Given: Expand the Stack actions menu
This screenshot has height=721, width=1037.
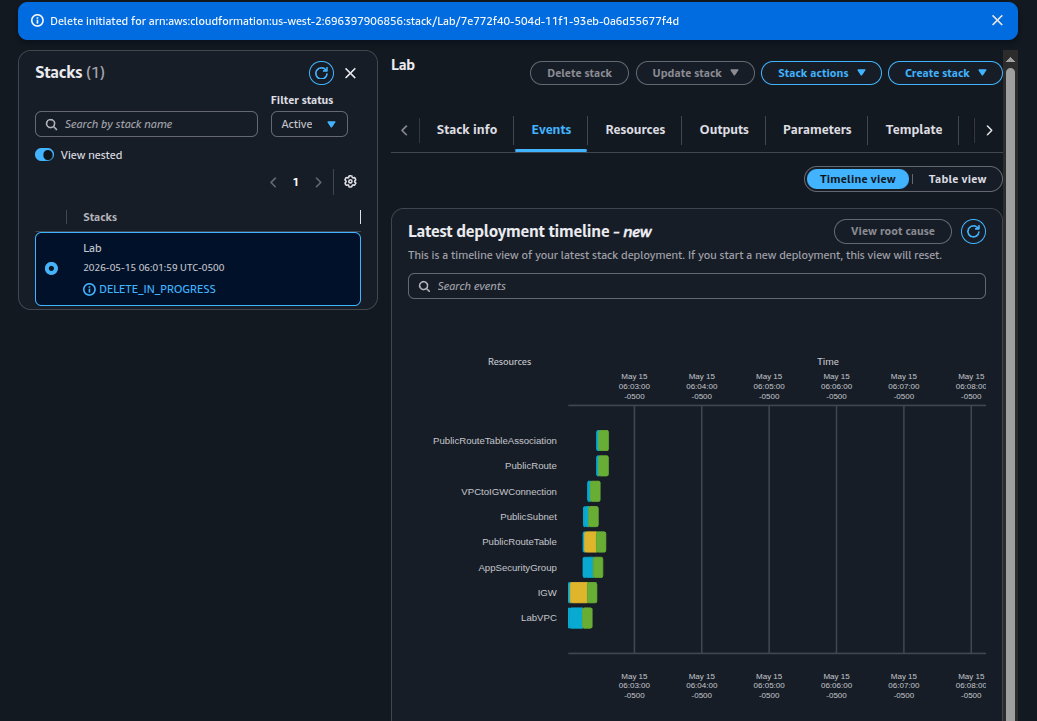Looking at the screenshot, I should coord(821,73).
